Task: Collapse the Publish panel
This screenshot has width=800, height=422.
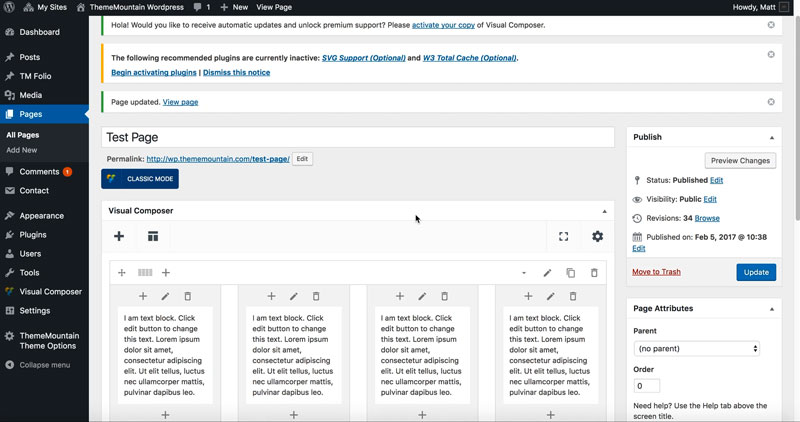Action: pos(772,138)
